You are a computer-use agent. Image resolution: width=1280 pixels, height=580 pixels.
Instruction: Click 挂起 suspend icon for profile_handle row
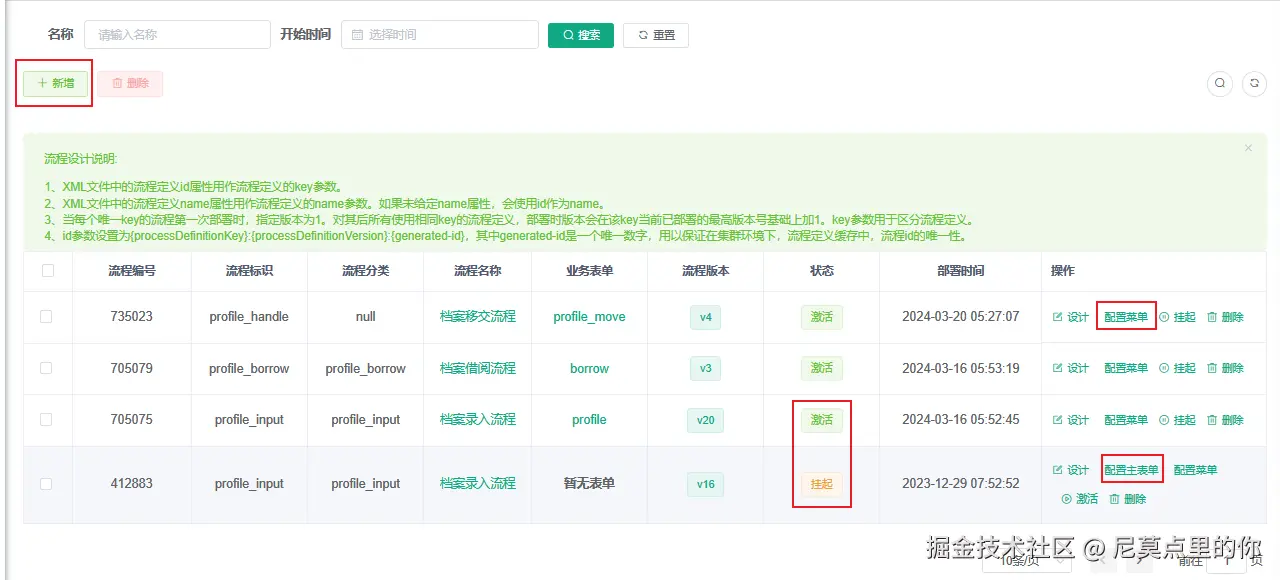tap(1177, 317)
